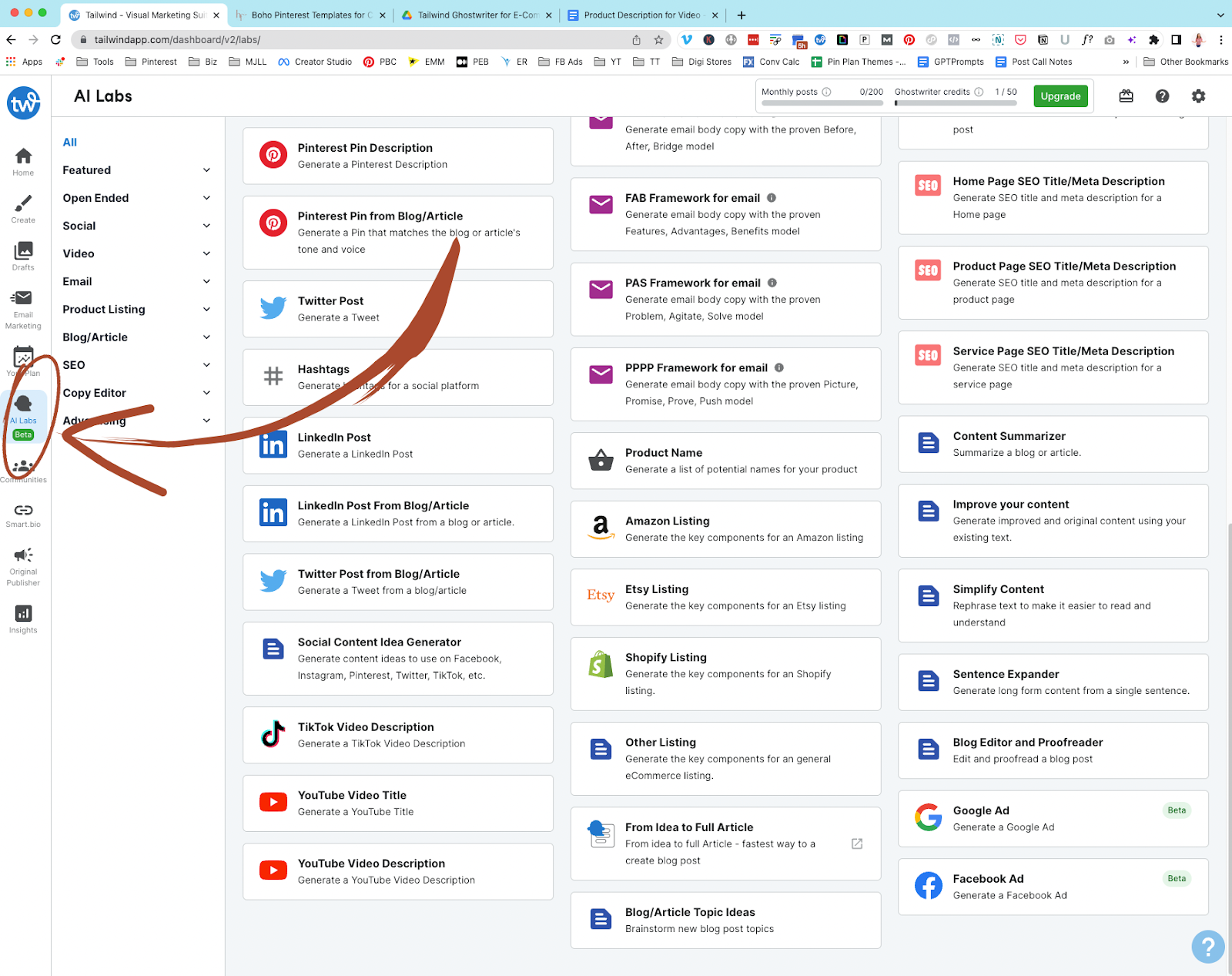The width and height of the screenshot is (1232, 976).
Task: Open Drafts from the sidebar
Action: coord(23,257)
